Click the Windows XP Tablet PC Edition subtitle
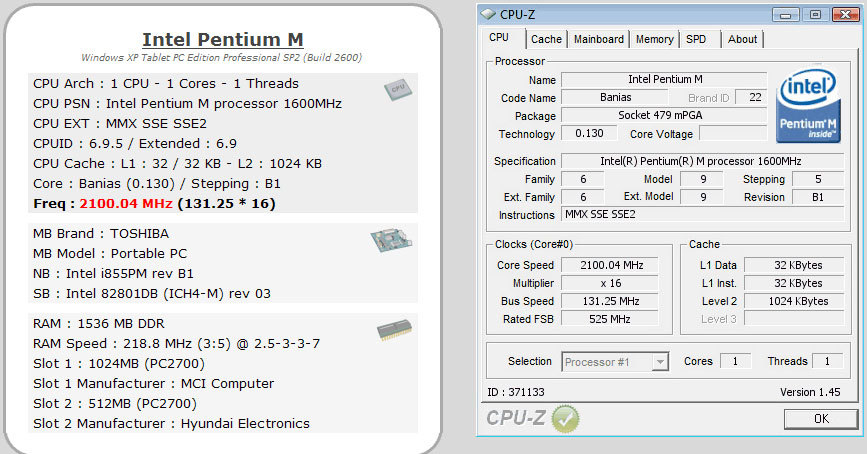This screenshot has height=454, width=867. (222, 58)
